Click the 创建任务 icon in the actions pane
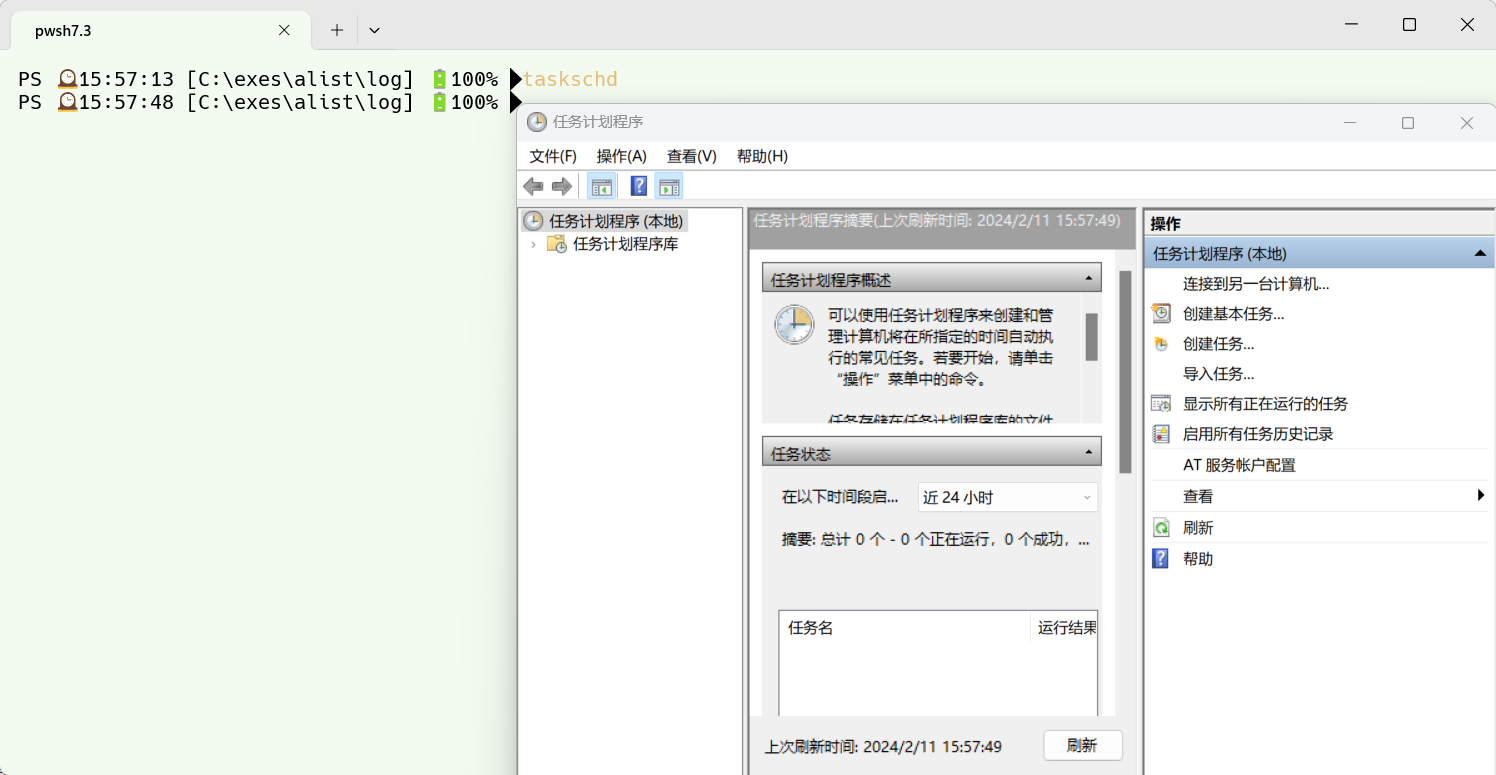This screenshot has width=1496, height=775. (x=1161, y=344)
